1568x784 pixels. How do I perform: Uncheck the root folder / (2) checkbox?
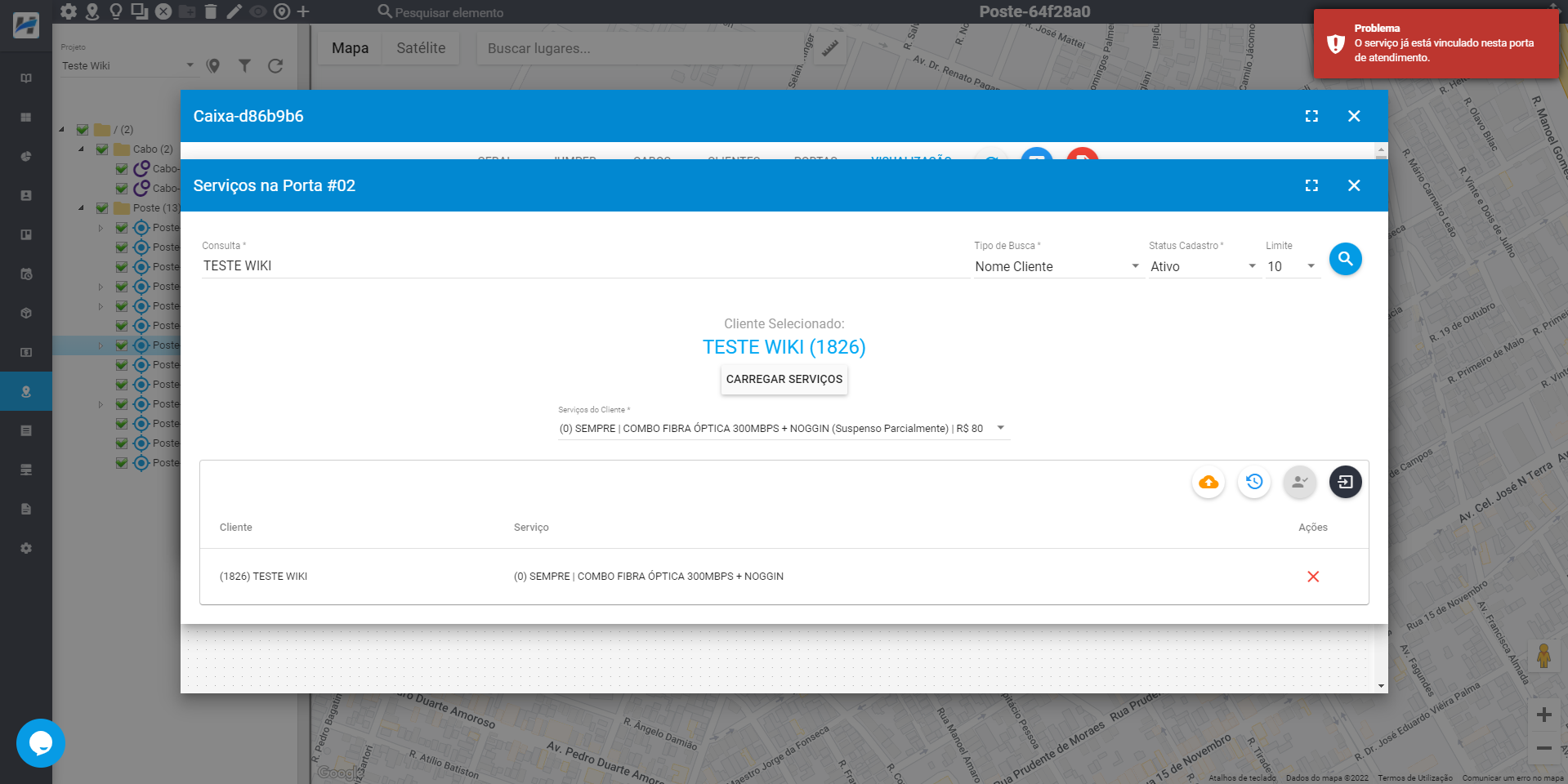pyautogui.click(x=83, y=130)
